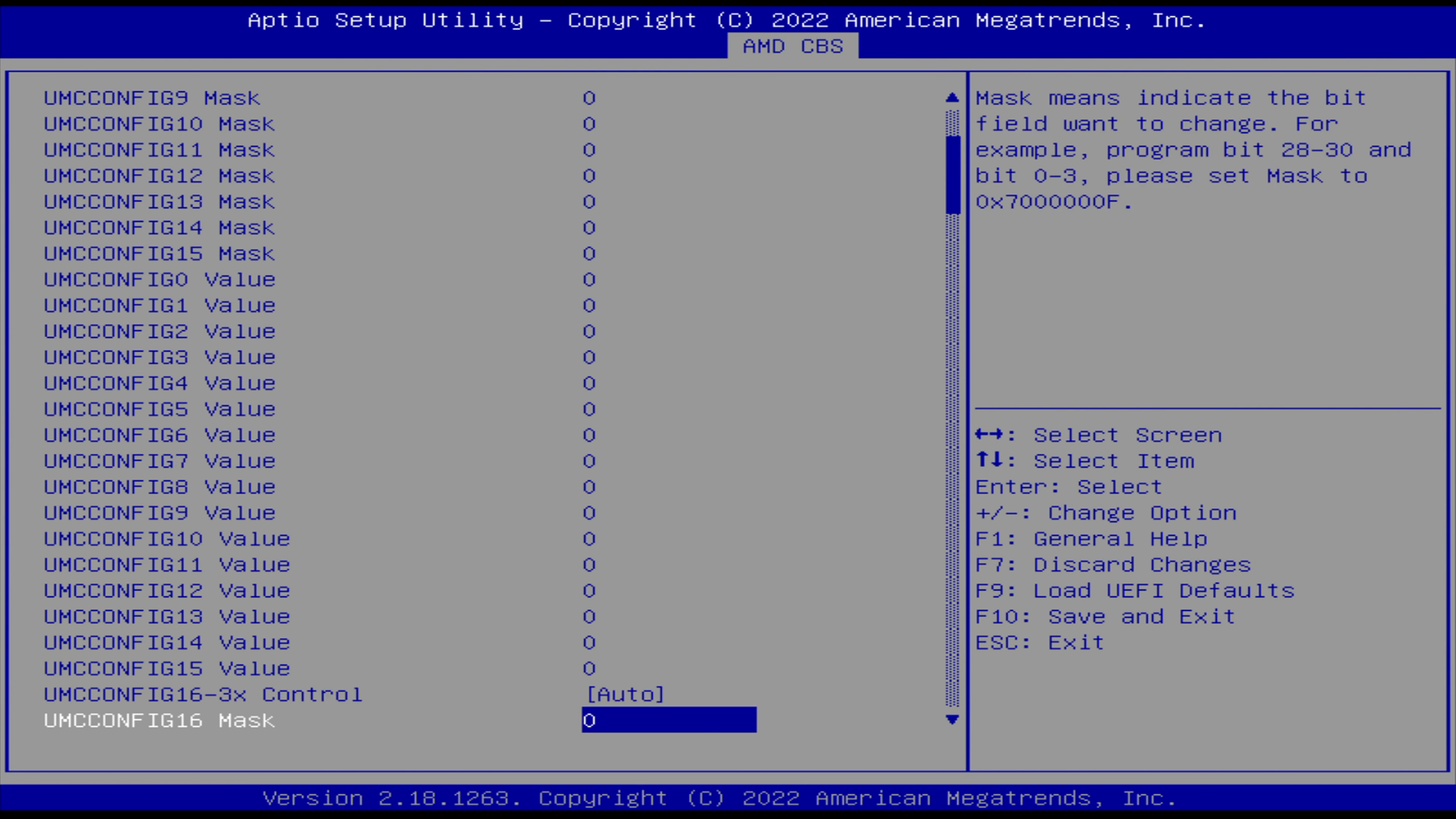1456x819 pixels.
Task: Open UMCCONFIG16-3x Control [Auto] option
Action: pyautogui.click(x=625, y=694)
